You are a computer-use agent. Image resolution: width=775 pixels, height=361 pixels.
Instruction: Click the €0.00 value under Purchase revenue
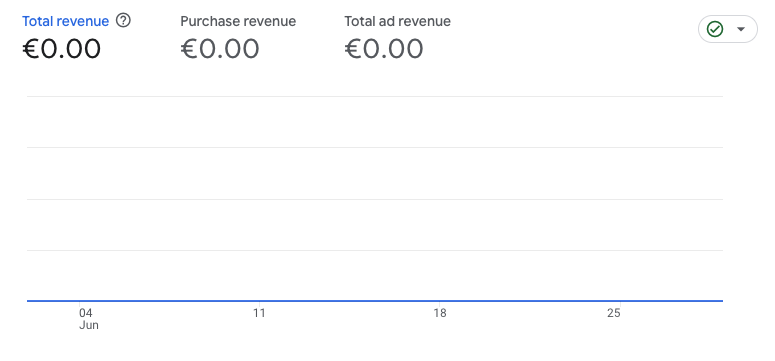pos(220,49)
